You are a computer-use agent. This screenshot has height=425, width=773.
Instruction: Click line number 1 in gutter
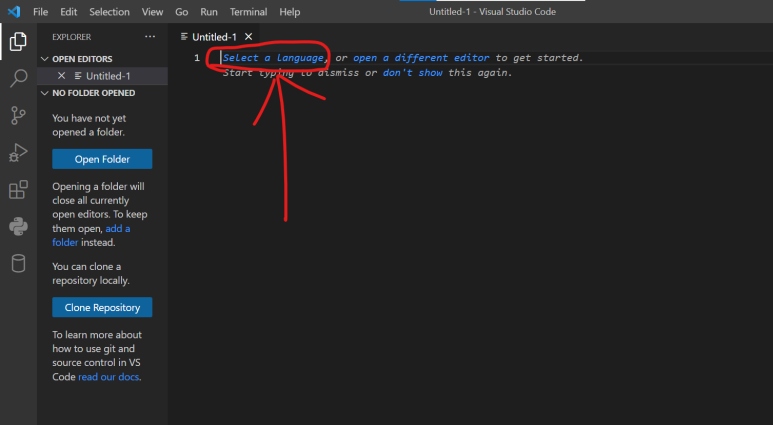click(197, 58)
